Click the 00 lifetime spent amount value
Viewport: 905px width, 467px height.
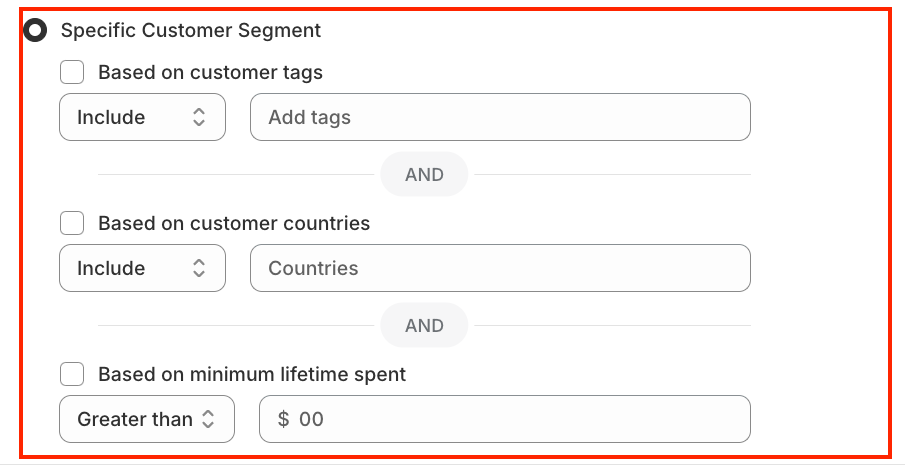(x=312, y=419)
